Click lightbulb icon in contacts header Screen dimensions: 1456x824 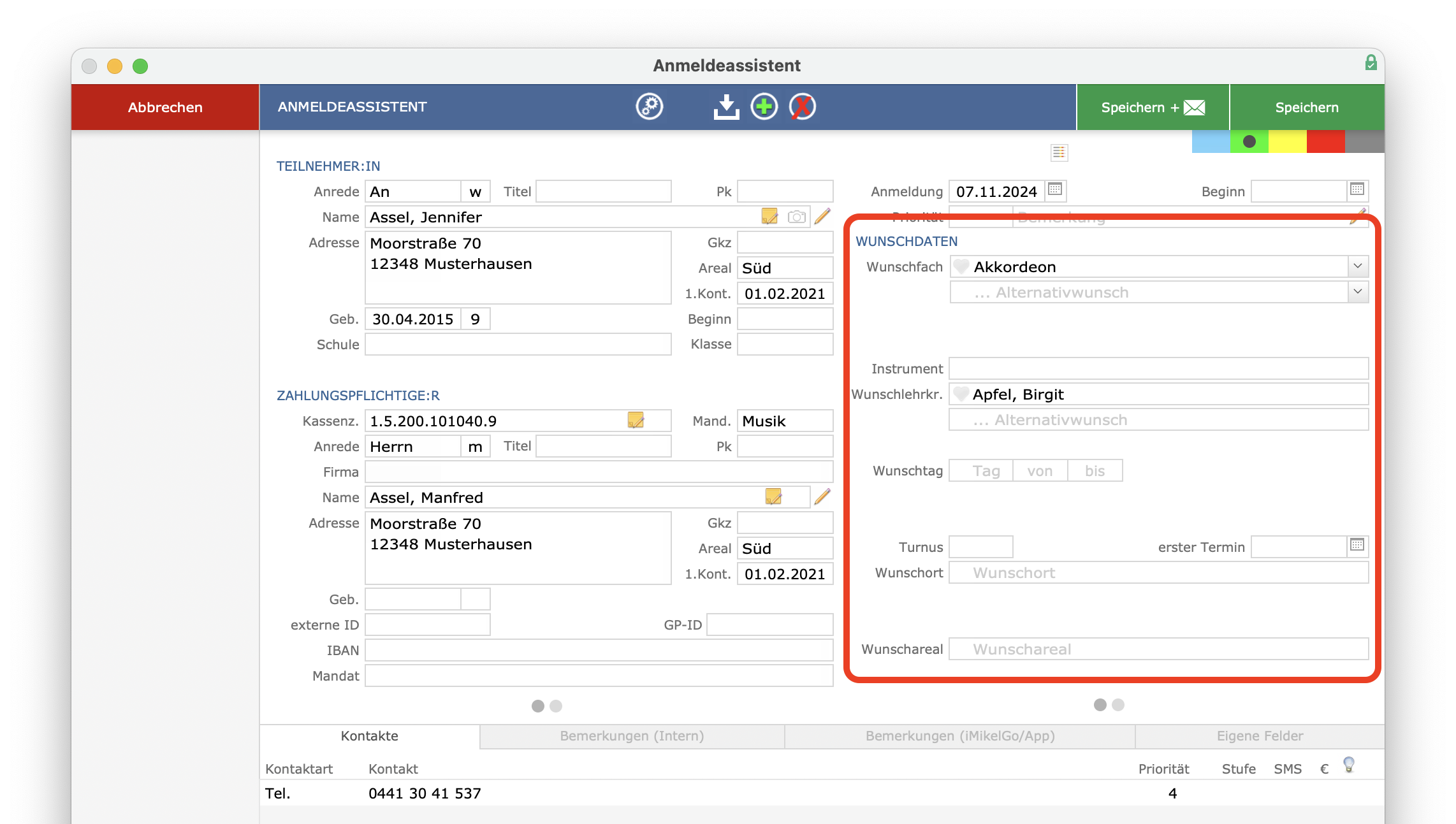(x=1349, y=764)
